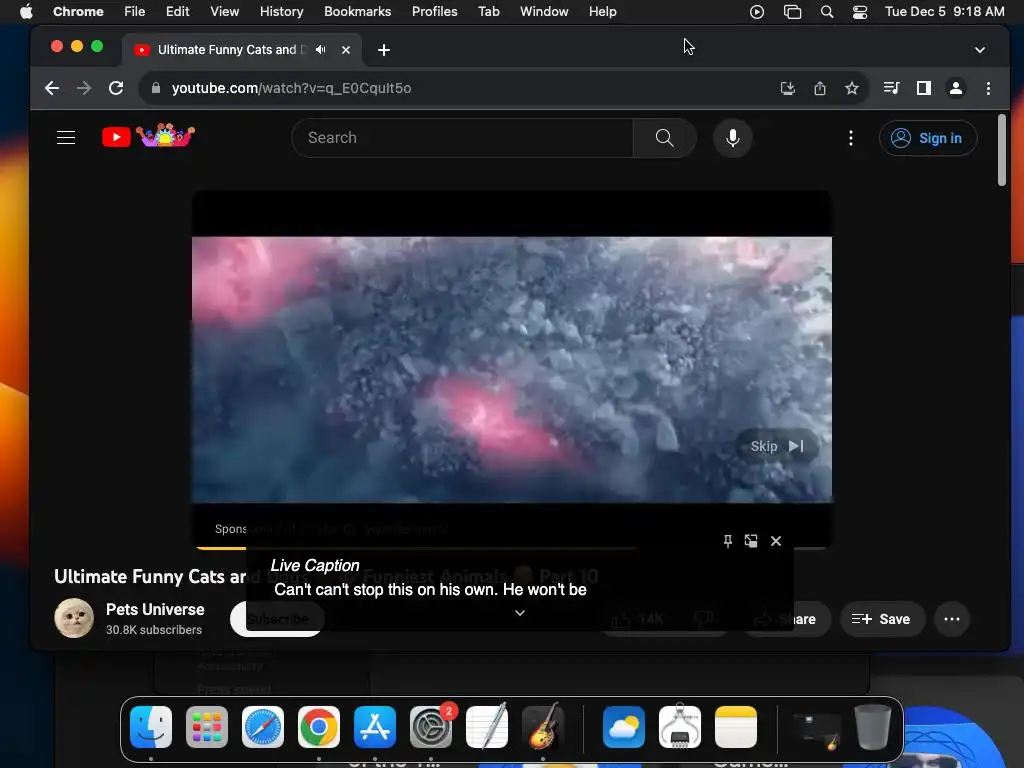Open a new Chrome tab
This screenshot has height=768, width=1024.
(384, 50)
